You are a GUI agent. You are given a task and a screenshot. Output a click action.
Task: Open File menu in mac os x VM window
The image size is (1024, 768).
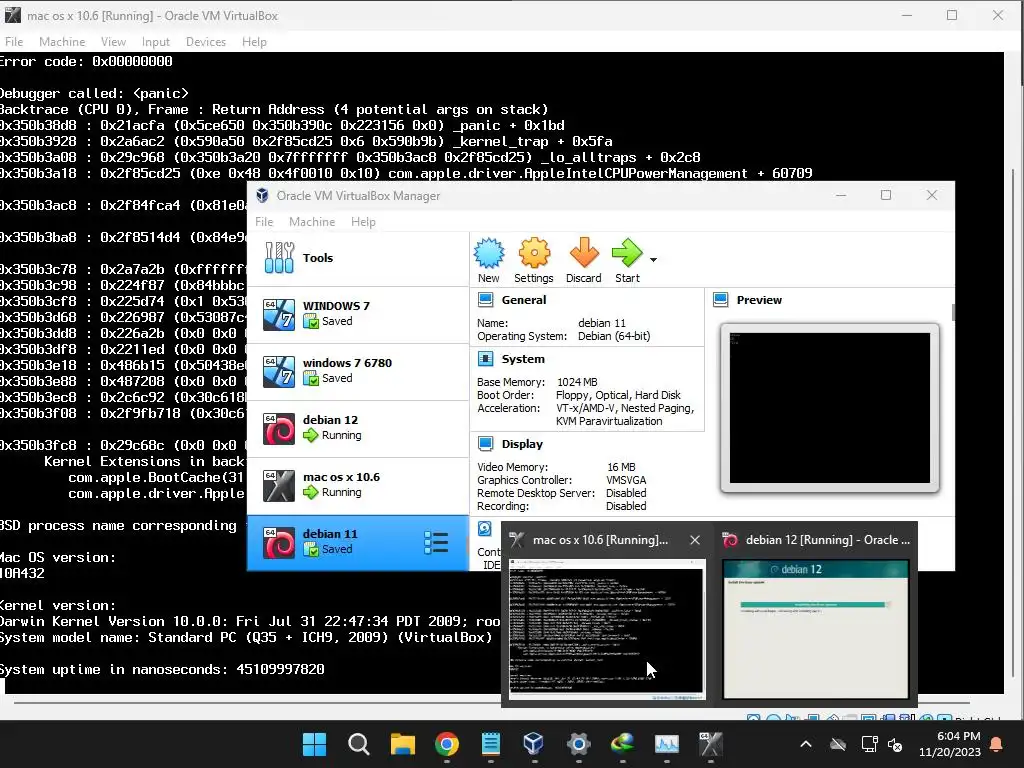pos(14,42)
